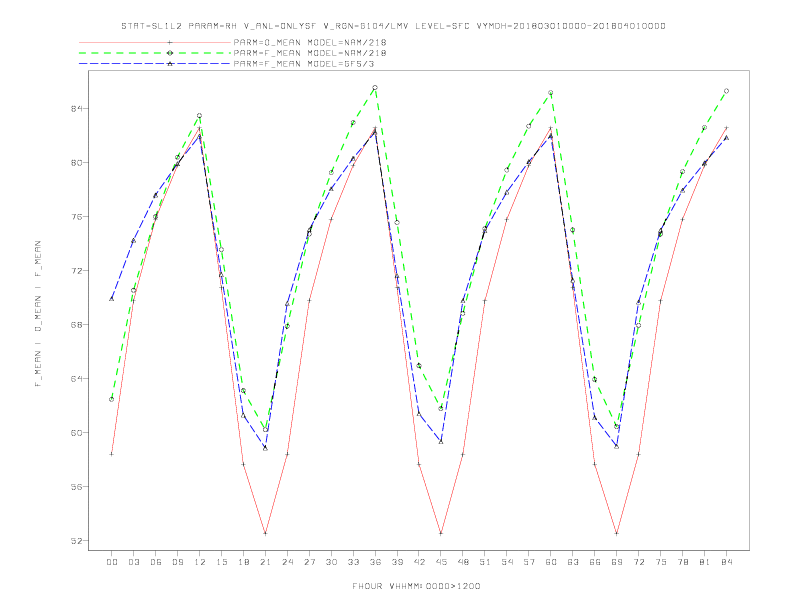
Task: Click x-axis forecast hour label 72
Action: point(638,562)
